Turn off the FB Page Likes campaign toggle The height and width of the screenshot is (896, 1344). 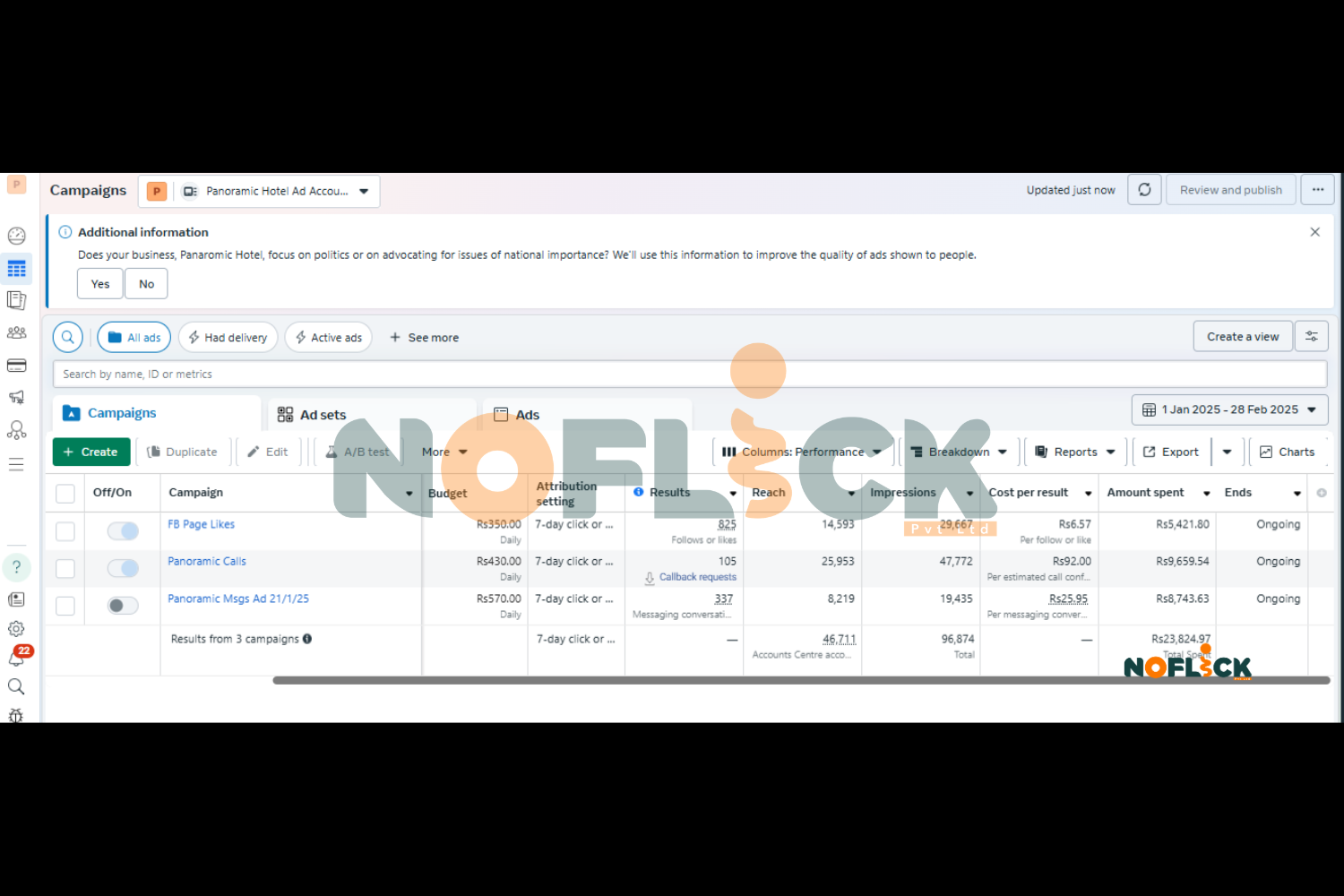[x=123, y=531]
